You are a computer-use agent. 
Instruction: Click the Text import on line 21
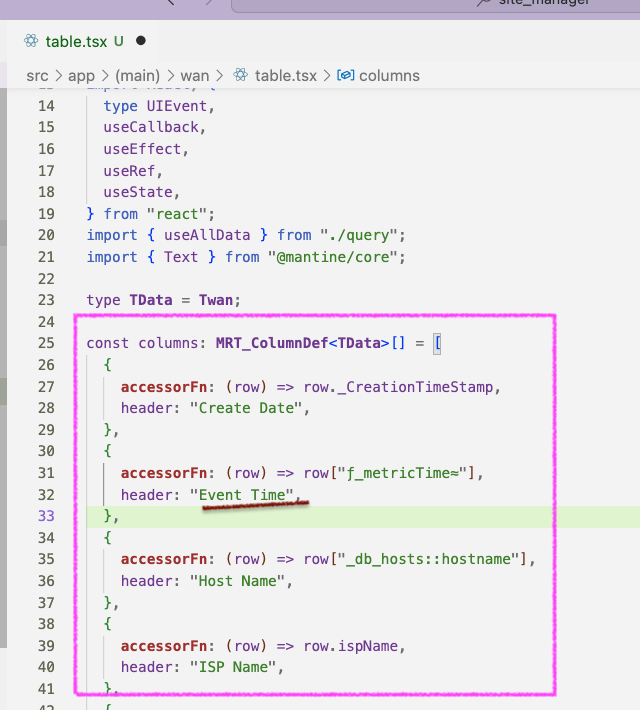pos(181,257)
